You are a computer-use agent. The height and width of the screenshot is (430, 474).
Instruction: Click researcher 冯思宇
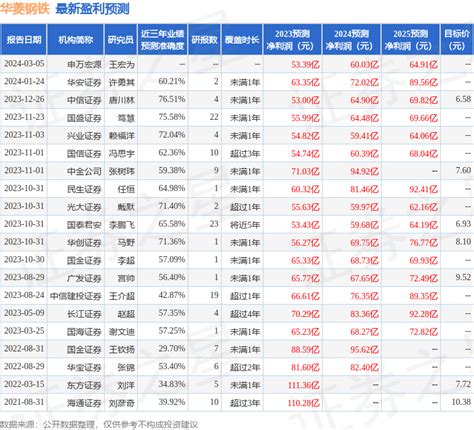click(x=122, y=154)
